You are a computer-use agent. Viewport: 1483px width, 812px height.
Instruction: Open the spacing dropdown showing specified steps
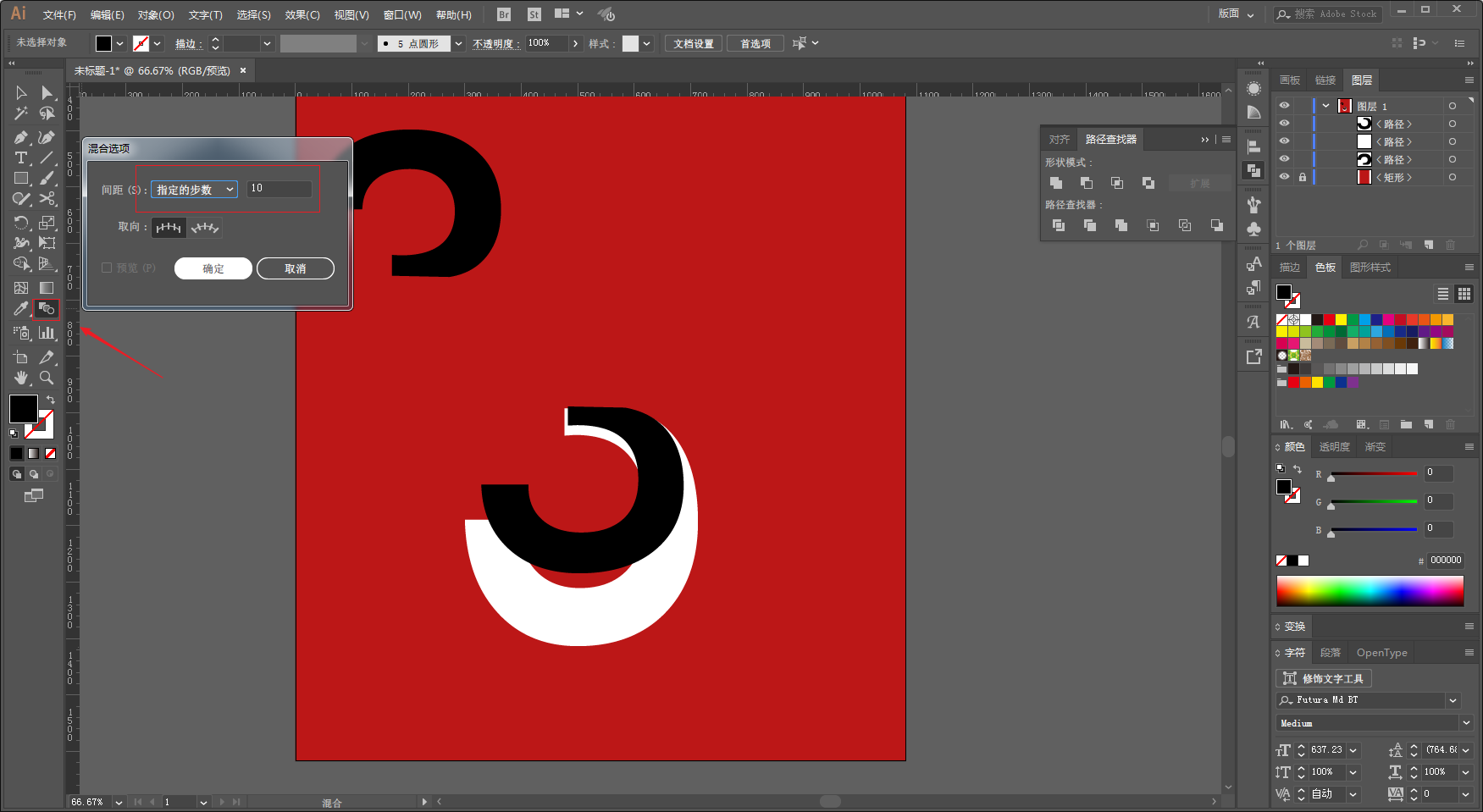click(194, 190)
